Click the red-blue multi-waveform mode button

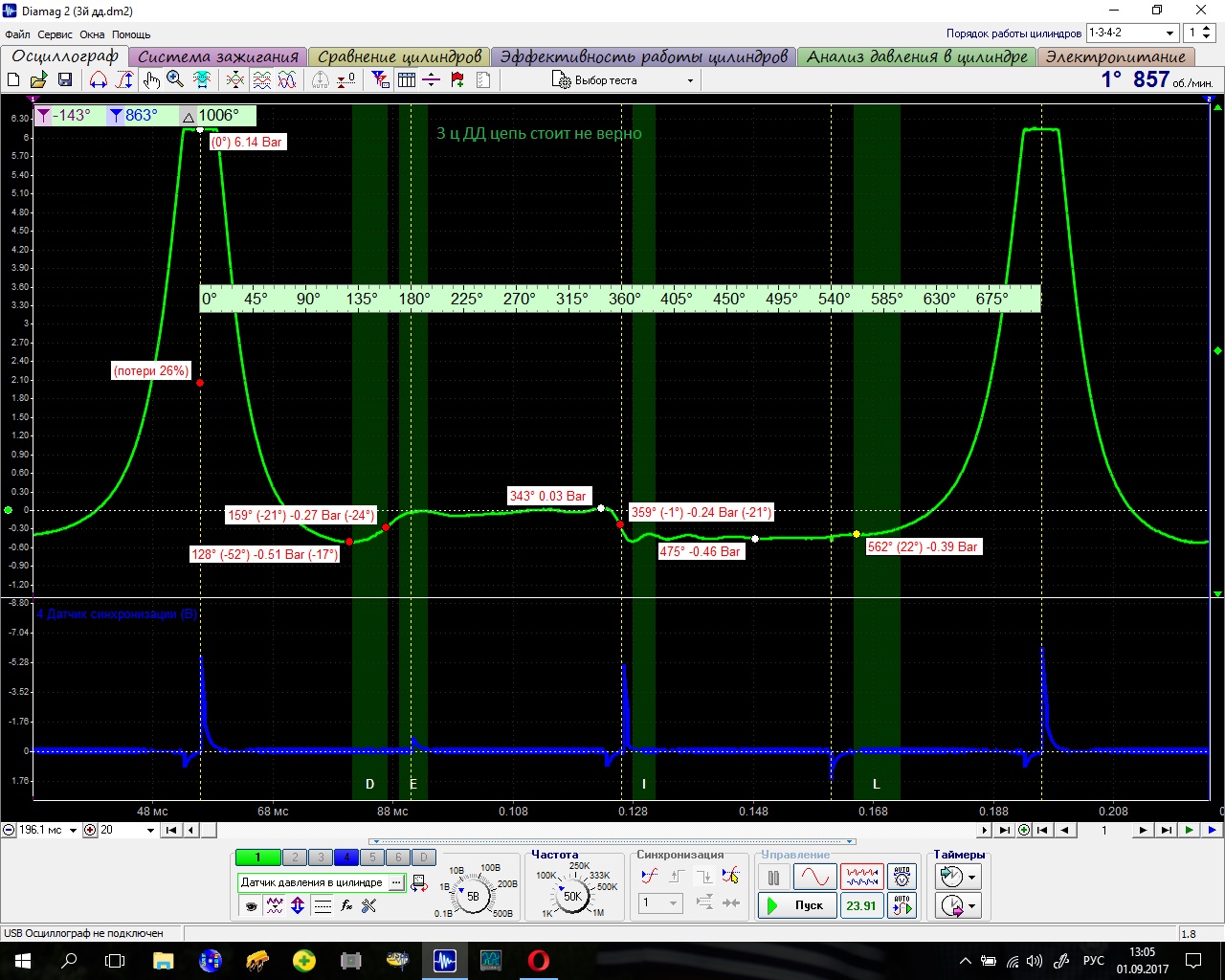click(x=861, y=877)
